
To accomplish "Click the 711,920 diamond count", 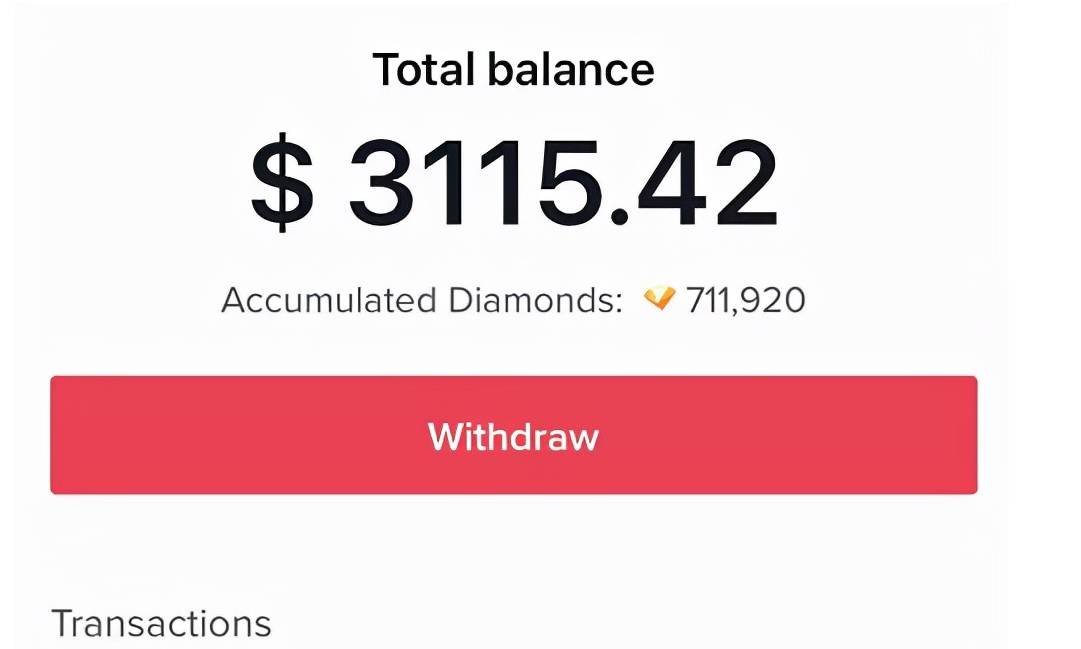I will (745, 300).
